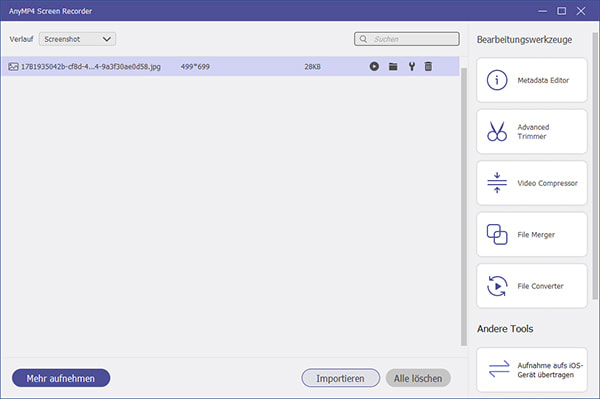This screenshot has height=399, width=600.
Task: Click the Mehr aufnehmen button
Action: (x=61, y=378)
